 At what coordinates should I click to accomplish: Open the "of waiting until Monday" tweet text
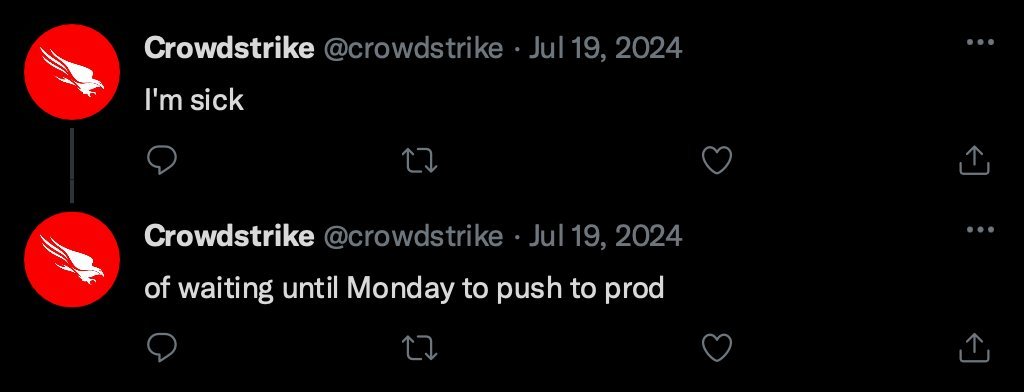pos(404,288)
